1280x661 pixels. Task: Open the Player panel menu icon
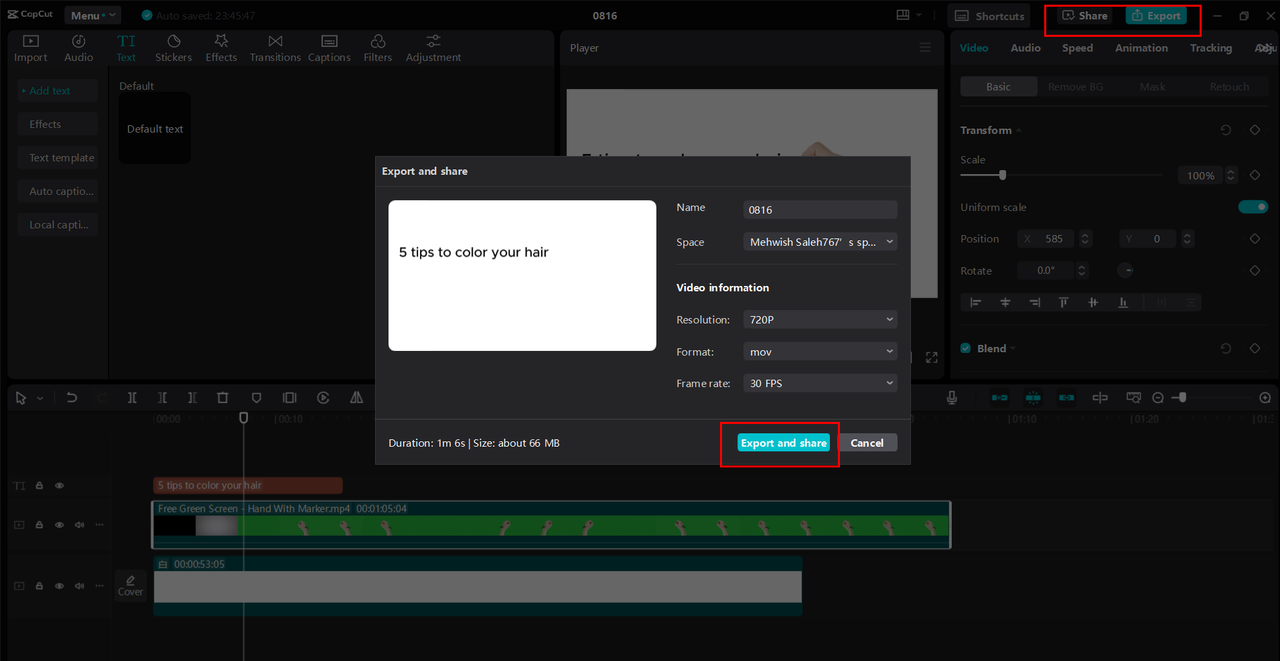point(925,48)
